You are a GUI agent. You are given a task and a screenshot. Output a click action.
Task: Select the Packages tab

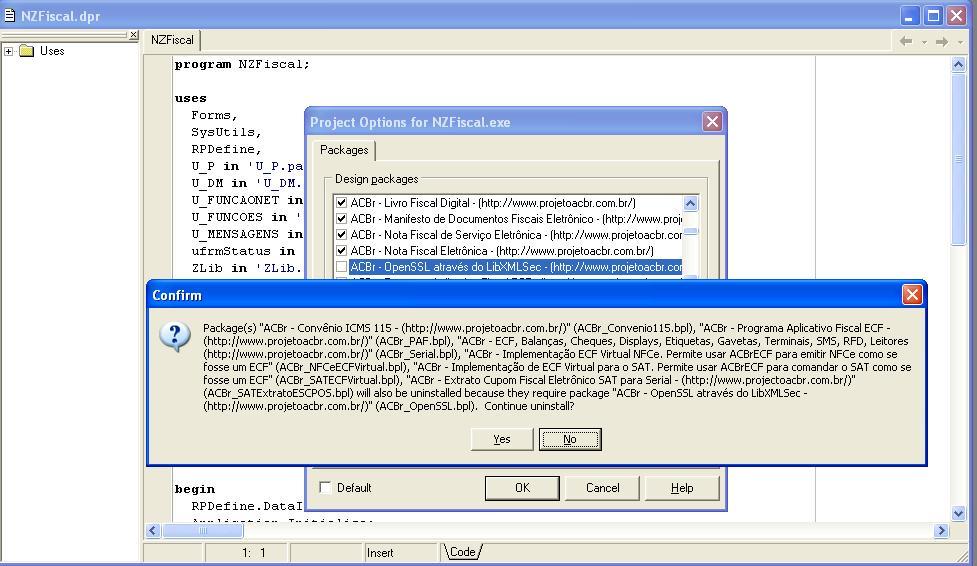(344, 150)
